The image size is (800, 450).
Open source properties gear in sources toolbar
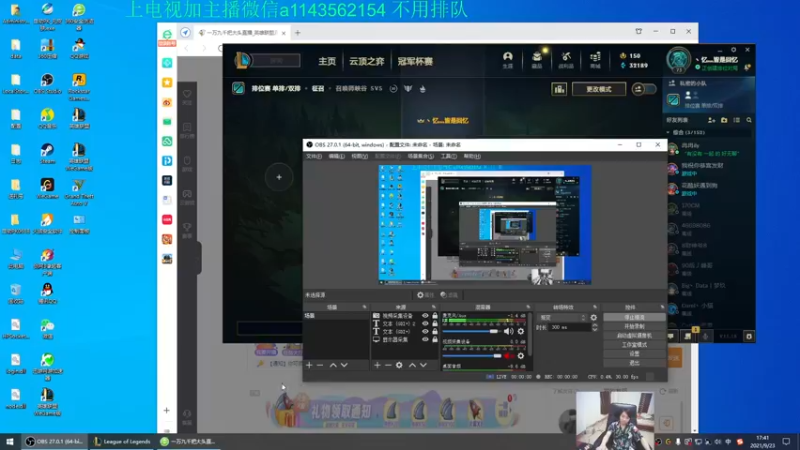[399, 365]
